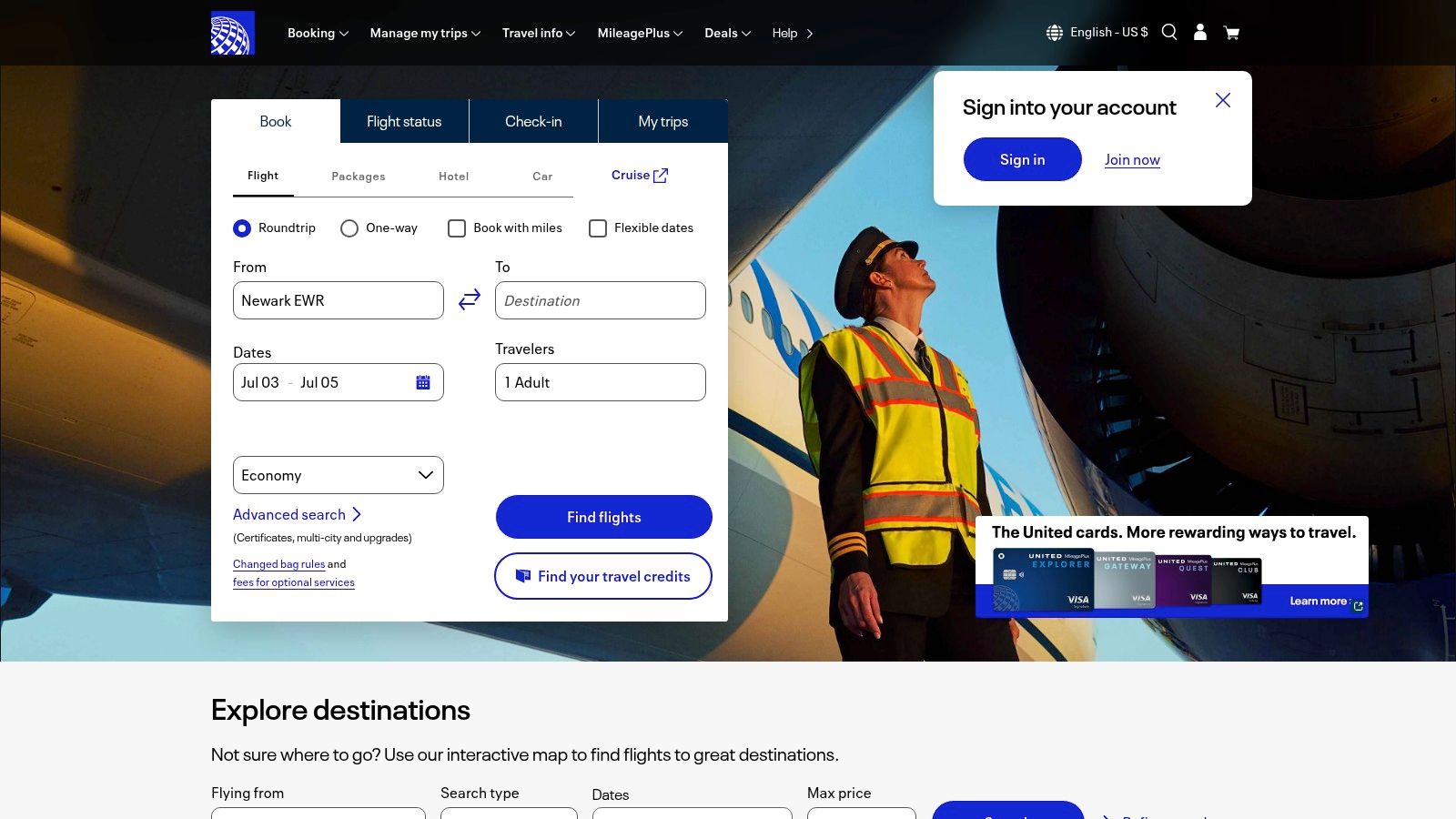
Task: Click the Destination input field
Action: 601,300
